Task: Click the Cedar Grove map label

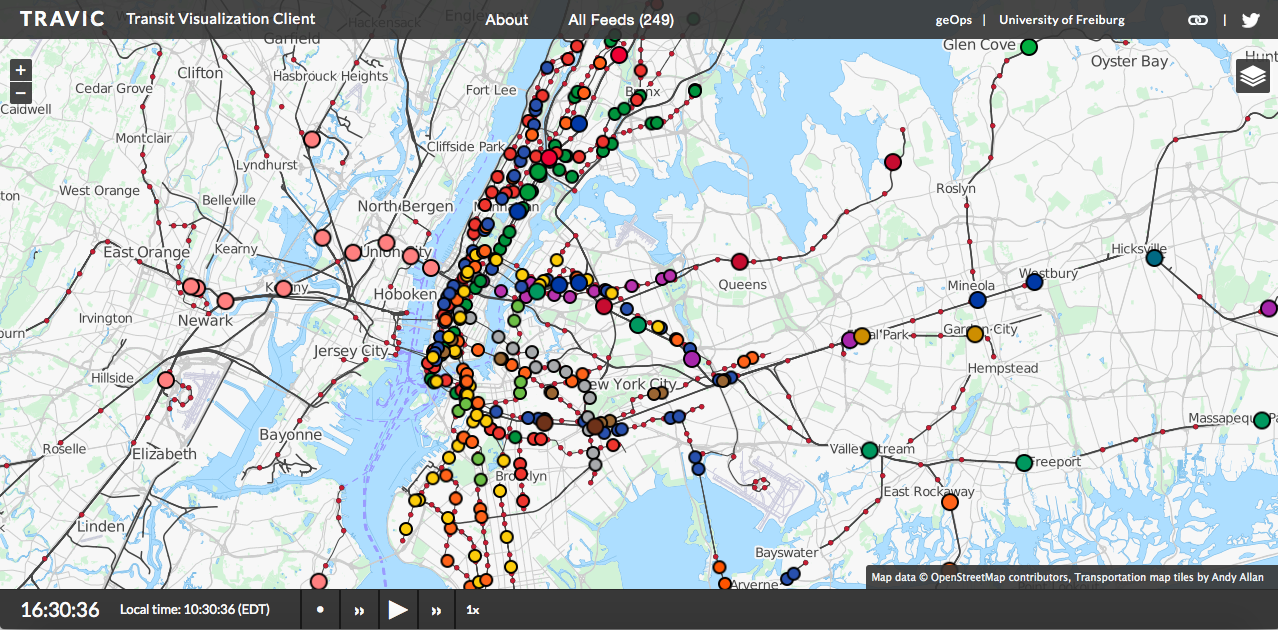Action: (114, 88)
